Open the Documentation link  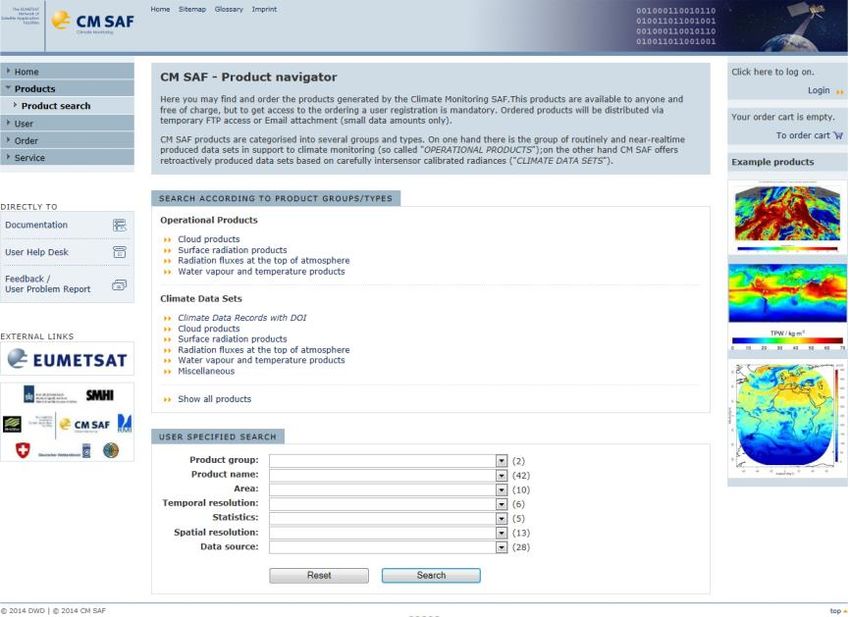36,225
